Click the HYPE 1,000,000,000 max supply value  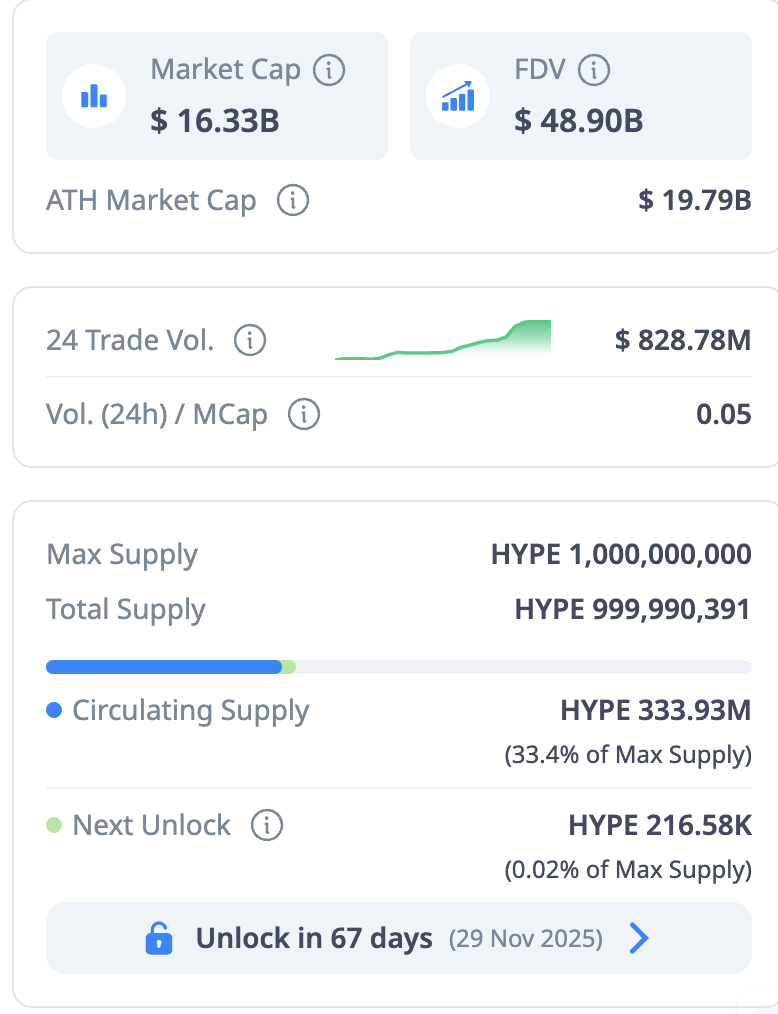(621, 554)
